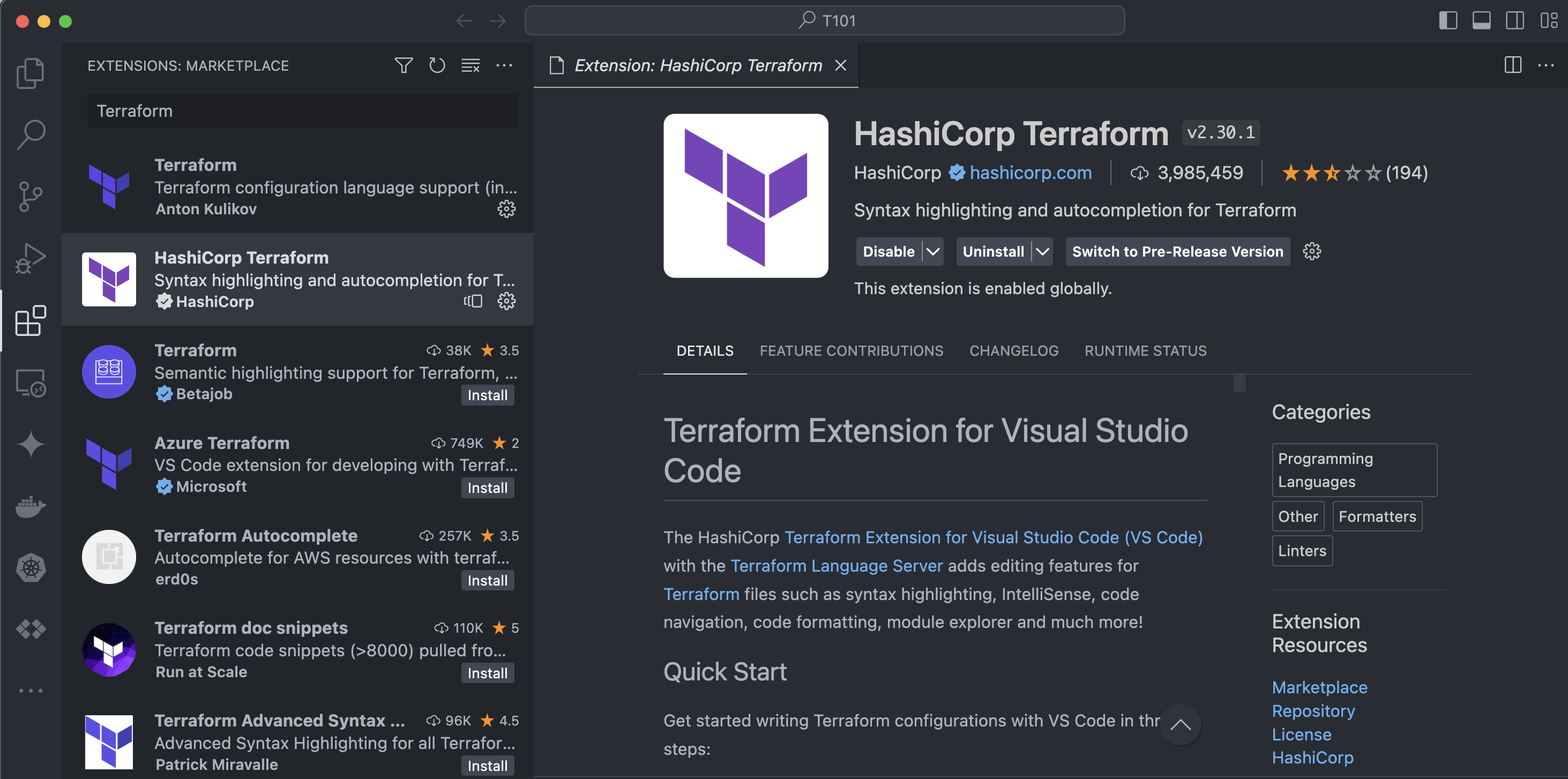Toggle the primary side bar layout
The width and height of the screenshot is (1568, 779).
pyautogui.click(x=1447, y=21)
